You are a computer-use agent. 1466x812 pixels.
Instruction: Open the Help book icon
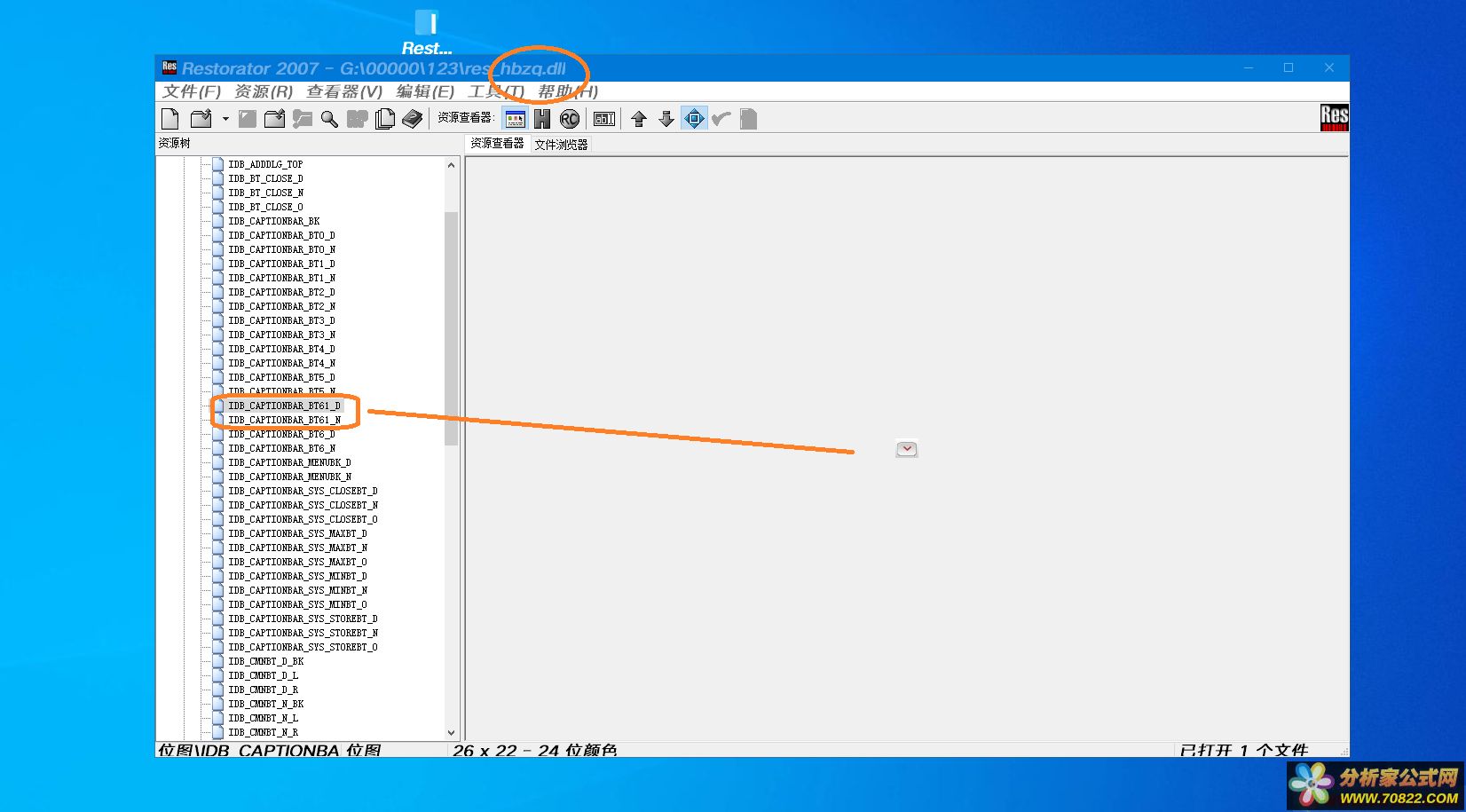[413, 119]
